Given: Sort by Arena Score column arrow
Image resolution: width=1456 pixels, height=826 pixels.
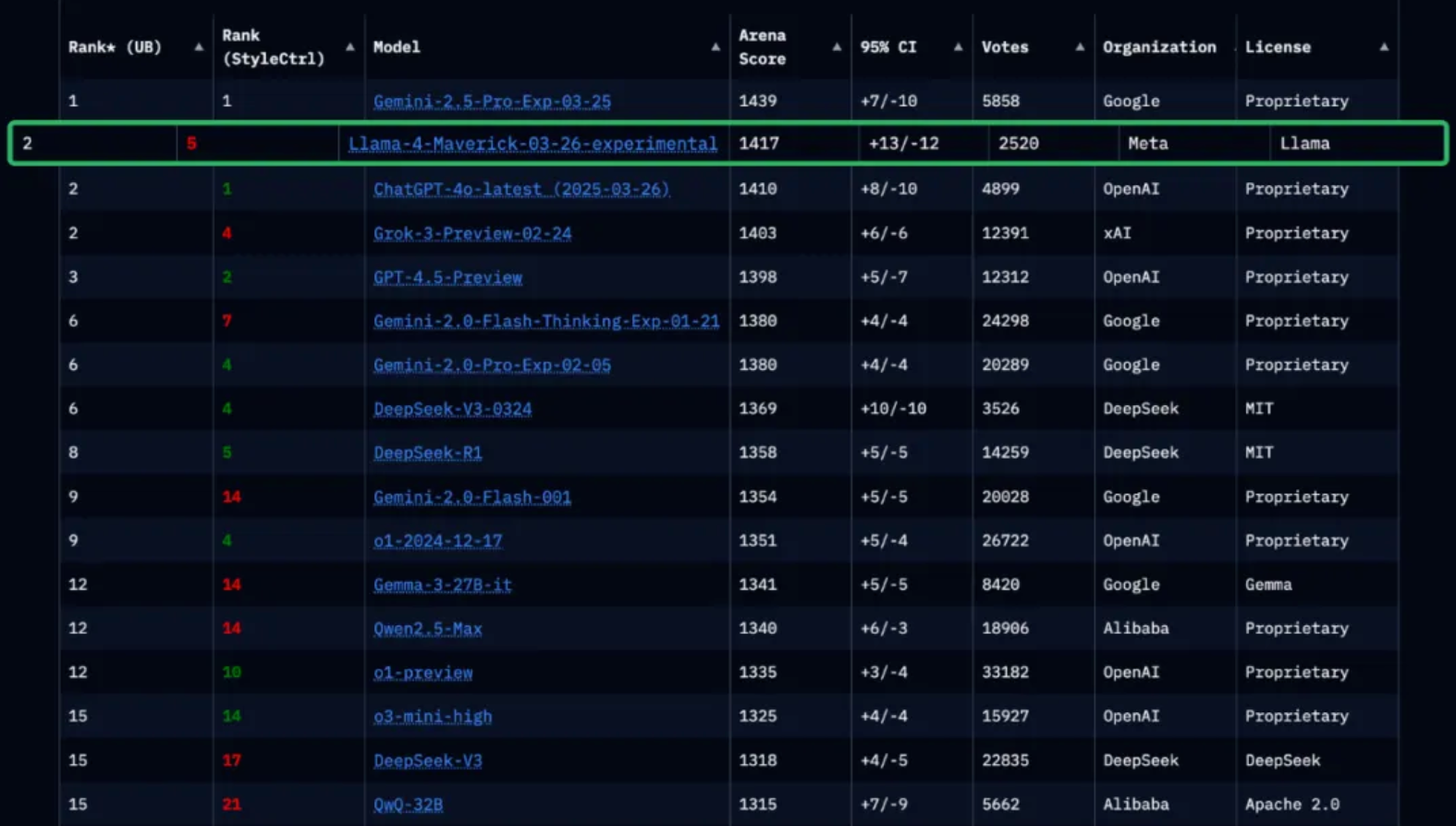Looking at the screenshot, I should point(837,47).
